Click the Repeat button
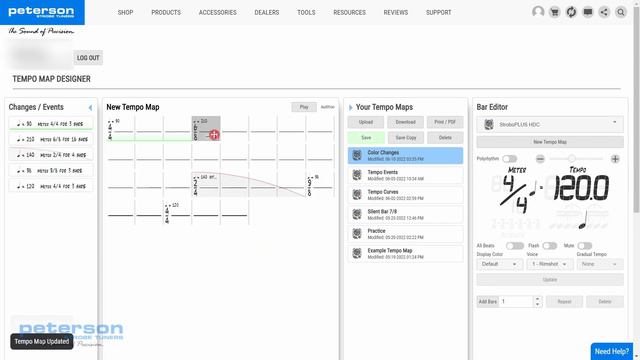 pyautogui.click(x=564, y=302)
